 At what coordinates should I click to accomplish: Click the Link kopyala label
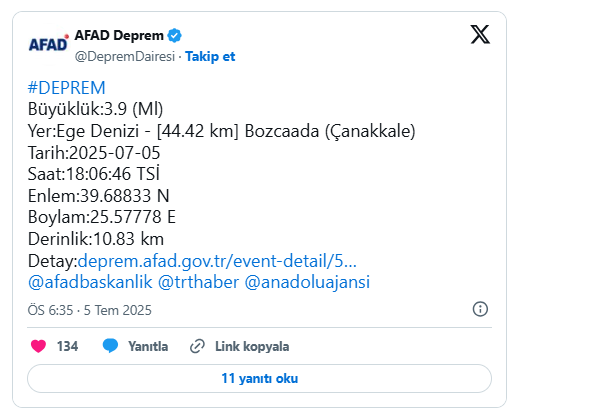tap(252, 346)
